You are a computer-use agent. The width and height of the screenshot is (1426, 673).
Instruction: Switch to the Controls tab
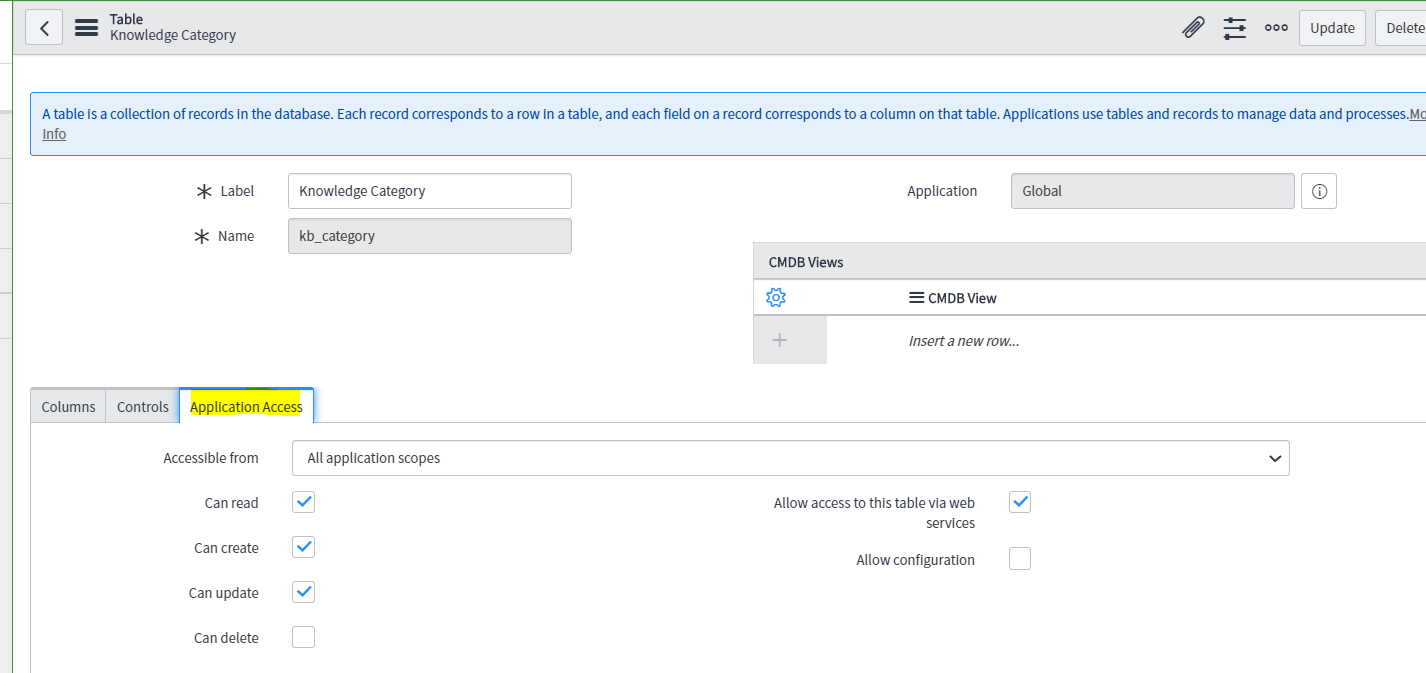pos(141,406)
